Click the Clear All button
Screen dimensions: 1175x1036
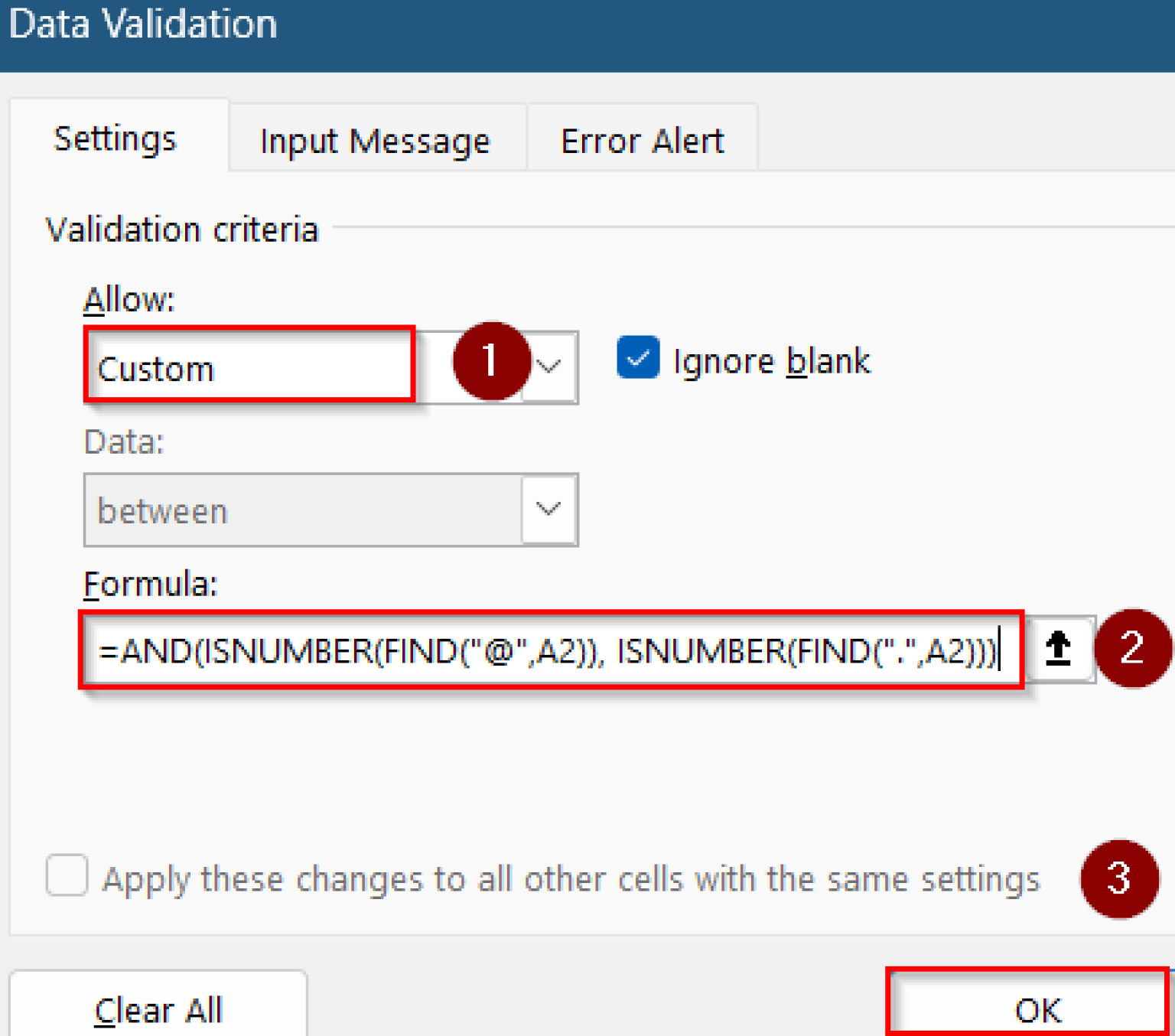158,1008
